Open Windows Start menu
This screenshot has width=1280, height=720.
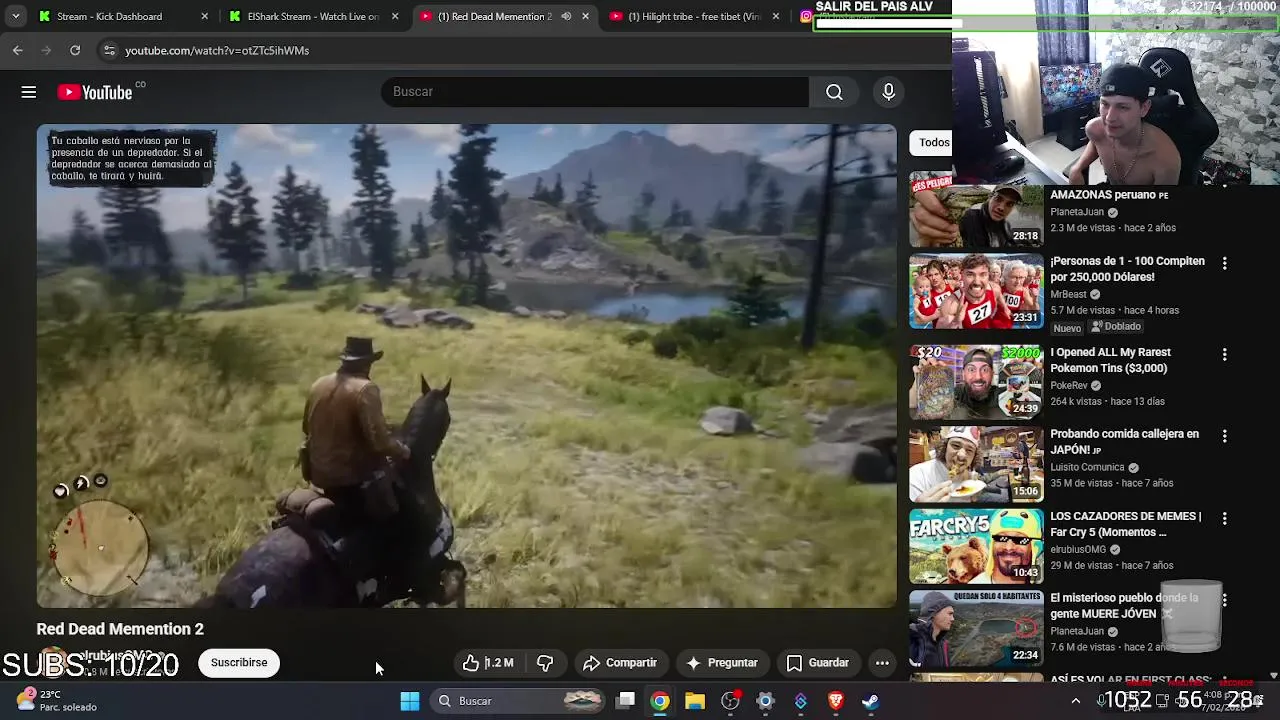point(410,701)
